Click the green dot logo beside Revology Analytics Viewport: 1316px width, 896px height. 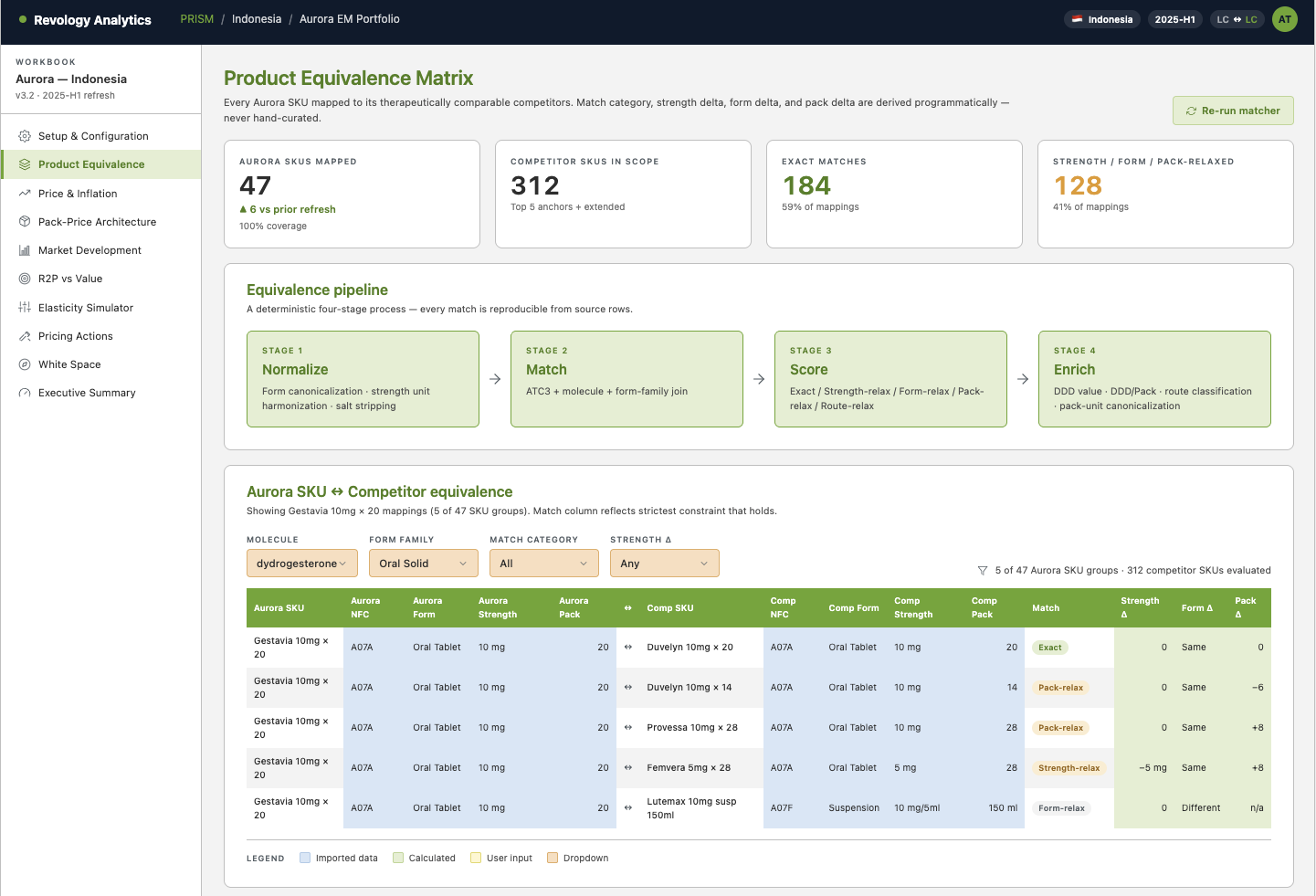(x=23, y=19)
